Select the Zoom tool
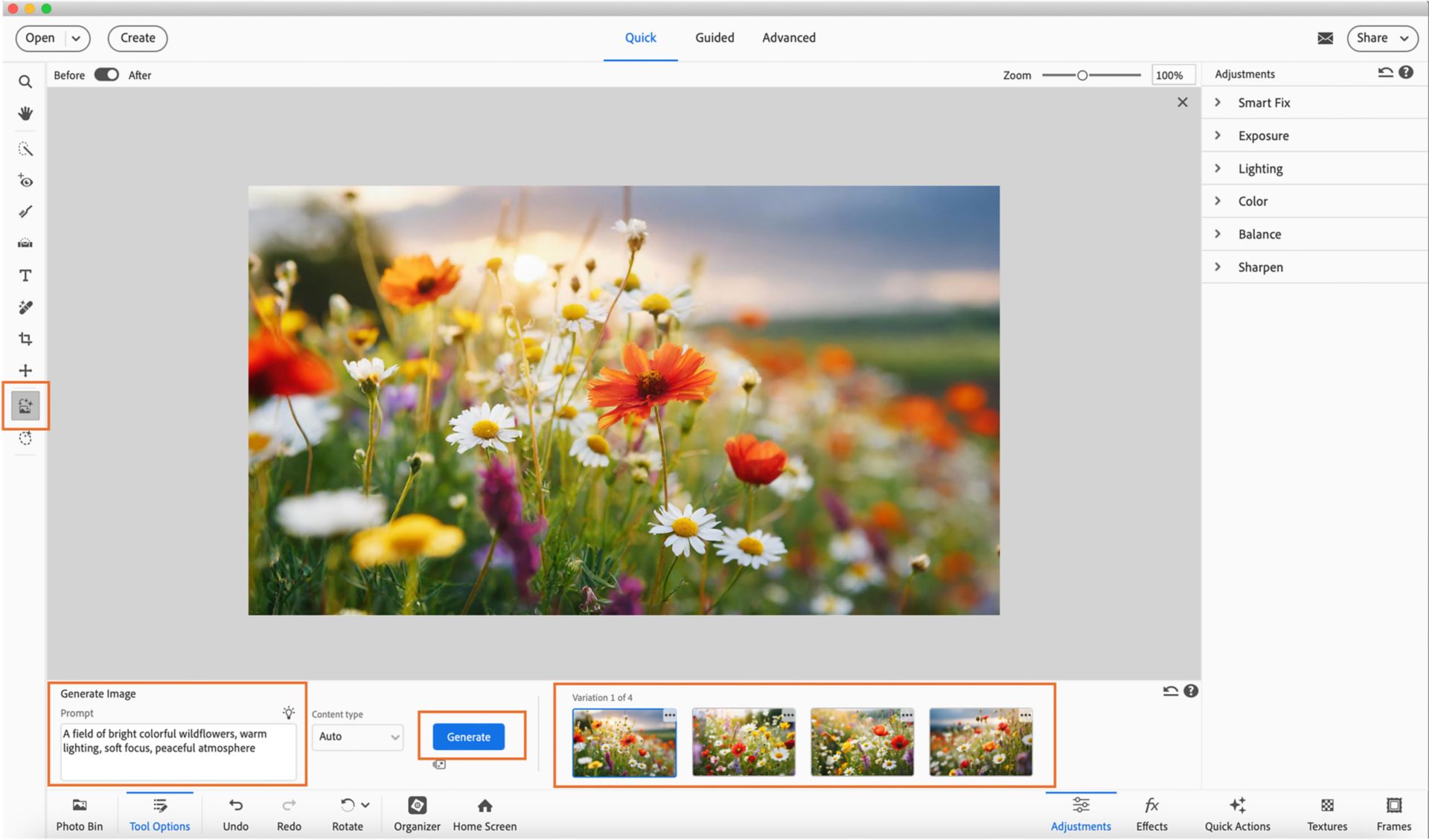 coord(25,82)
